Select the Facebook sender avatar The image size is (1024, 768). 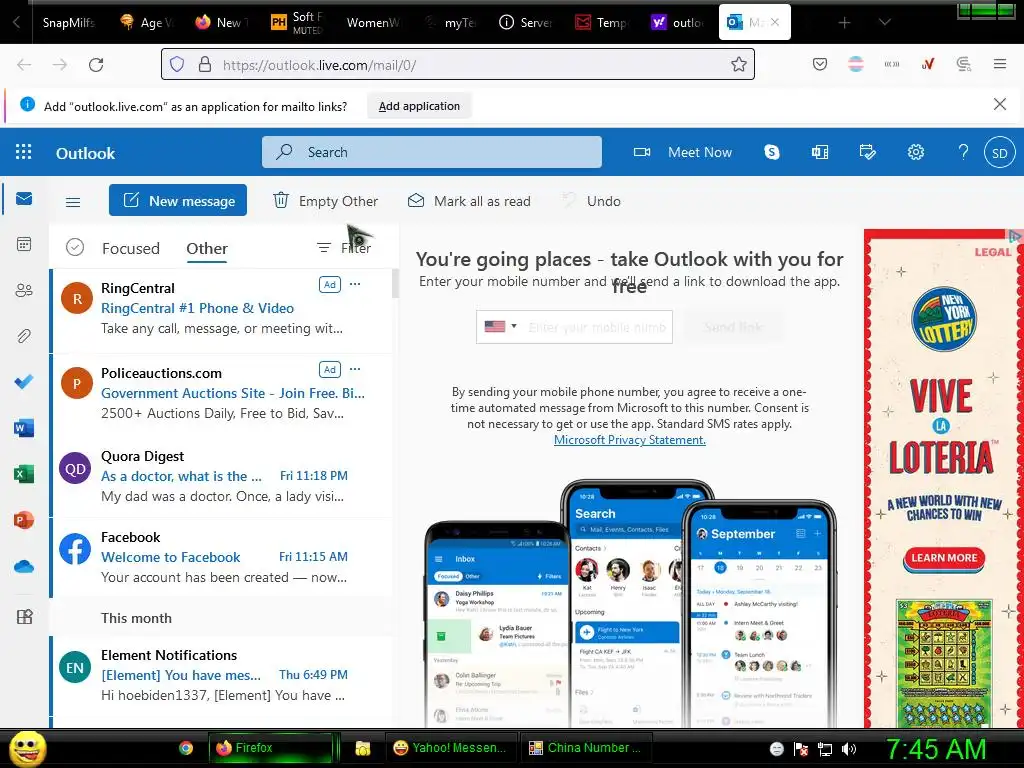click(x=75, y=549)
